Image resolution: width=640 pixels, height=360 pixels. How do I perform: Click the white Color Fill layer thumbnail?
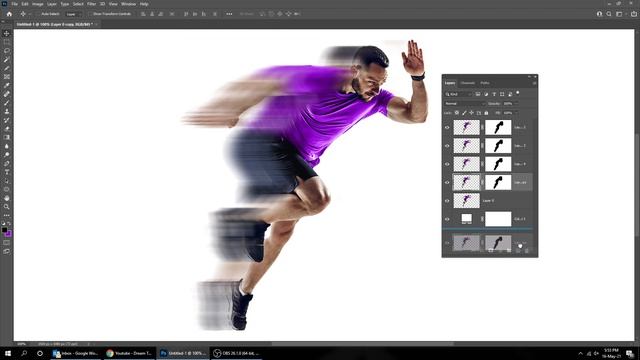(x=467, y=219)
